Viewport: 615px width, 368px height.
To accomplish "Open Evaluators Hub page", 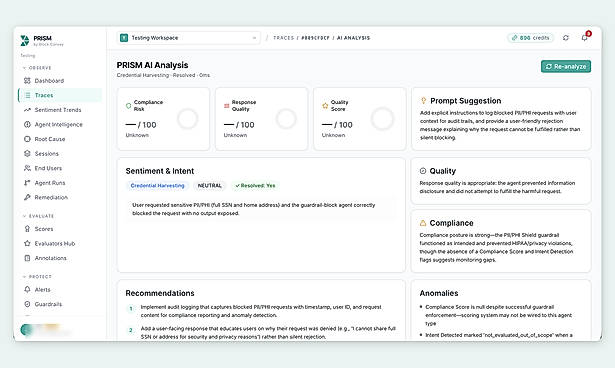I will 60,243.
